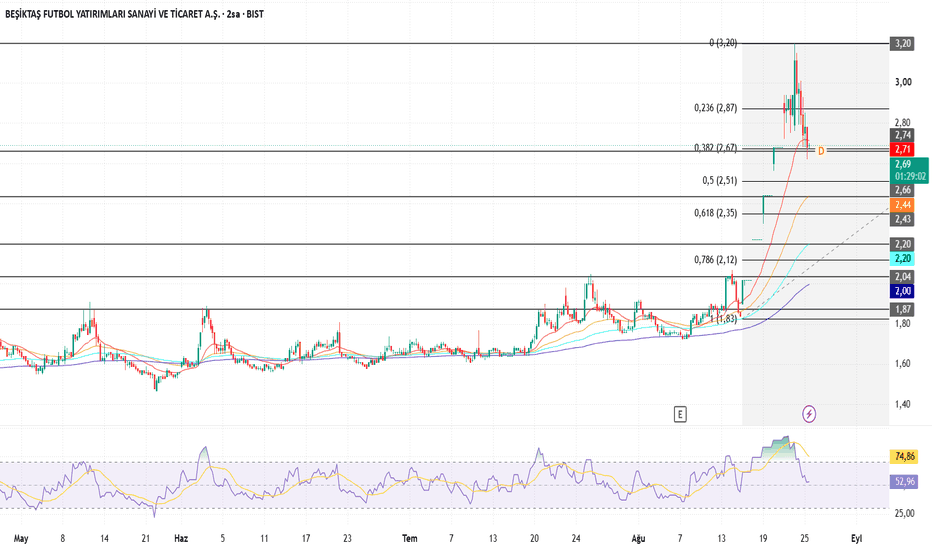The image size is (932, 550).
Task: Click the orange 2,44 moving average label
Action: (902, 205)
